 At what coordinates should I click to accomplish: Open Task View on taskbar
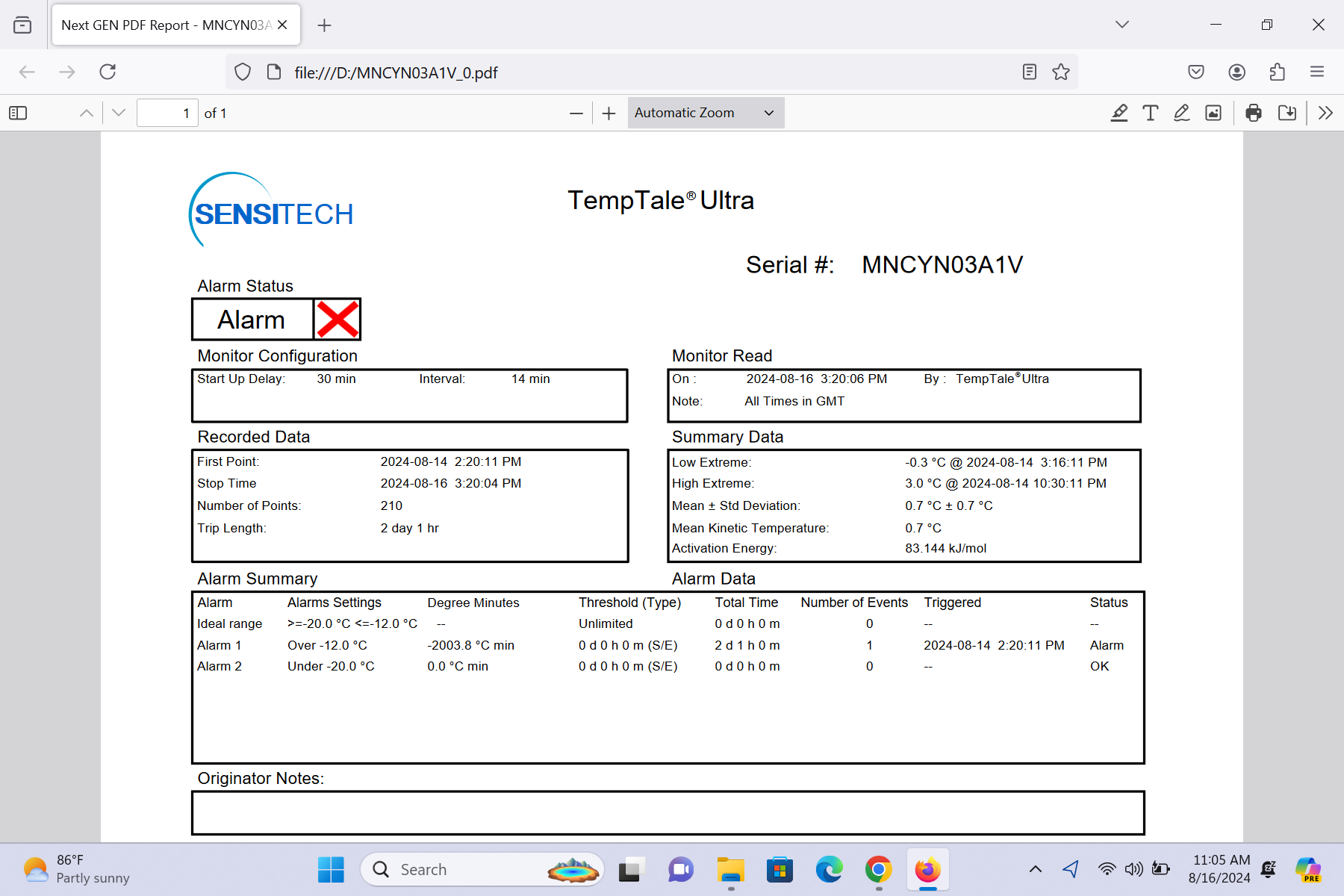coord(632,870)
